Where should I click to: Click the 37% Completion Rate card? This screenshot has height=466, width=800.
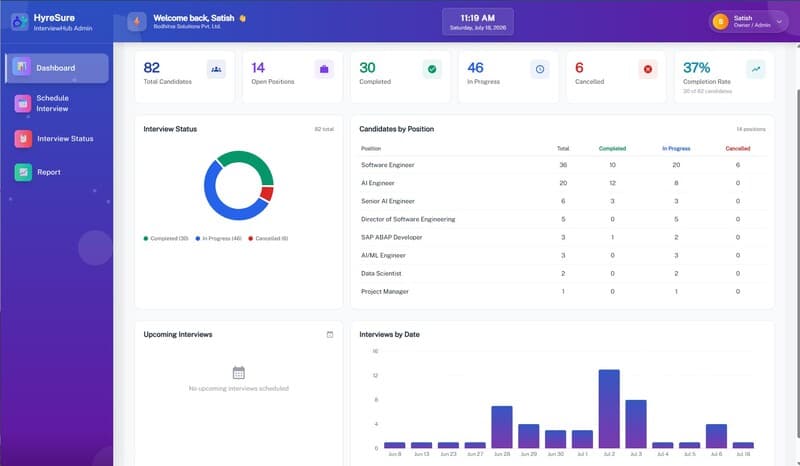click(x=724, y=77)
